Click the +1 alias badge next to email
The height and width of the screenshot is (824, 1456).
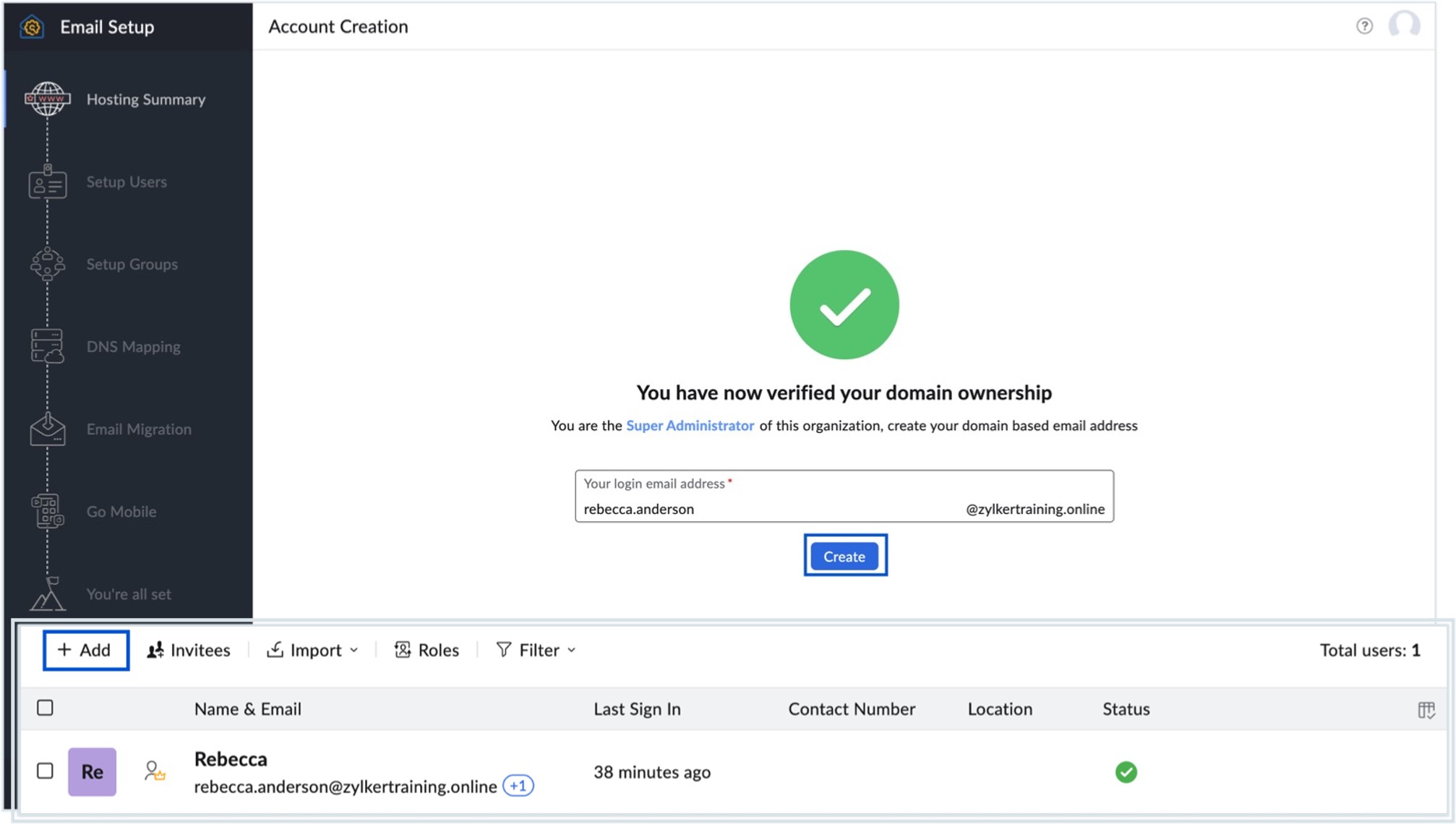pyautogui.click(x=518, y=786)
